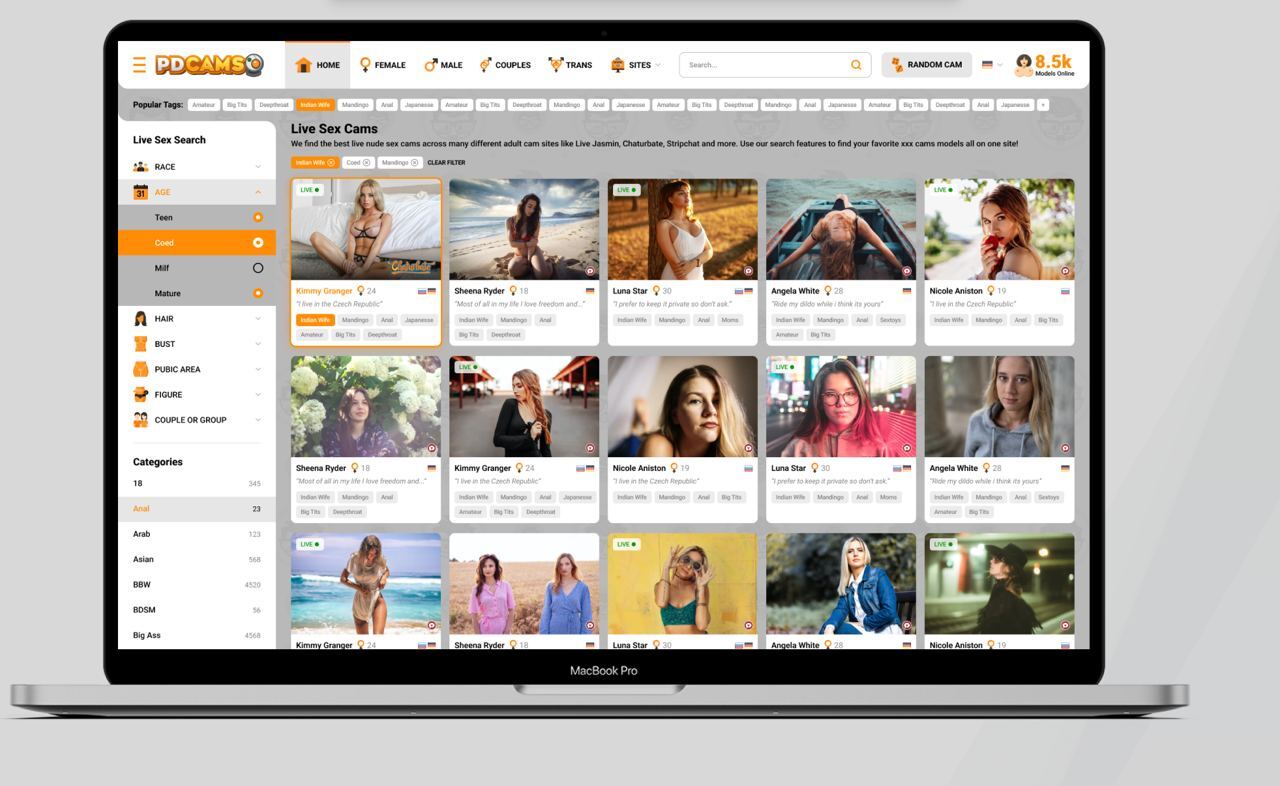The height and width of the screenshot is (786, 1280).
Task: Select the Teen age radio button
Action: 257,217
